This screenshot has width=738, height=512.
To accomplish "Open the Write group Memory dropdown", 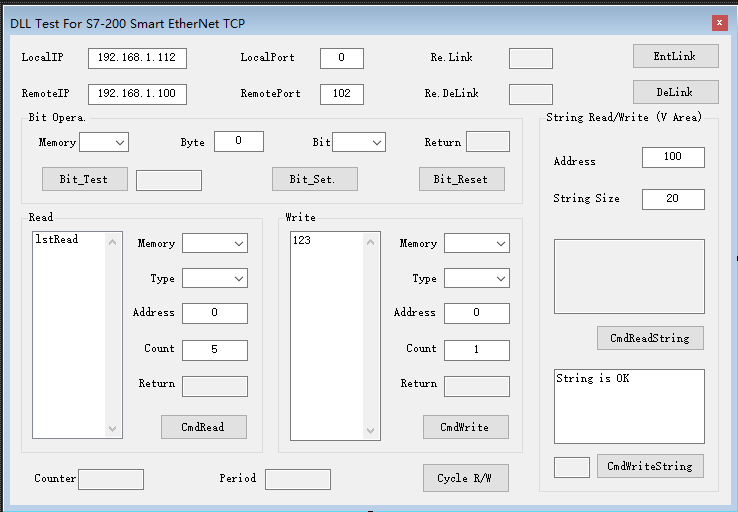I will pyautogui.click(x=477, y=243).
